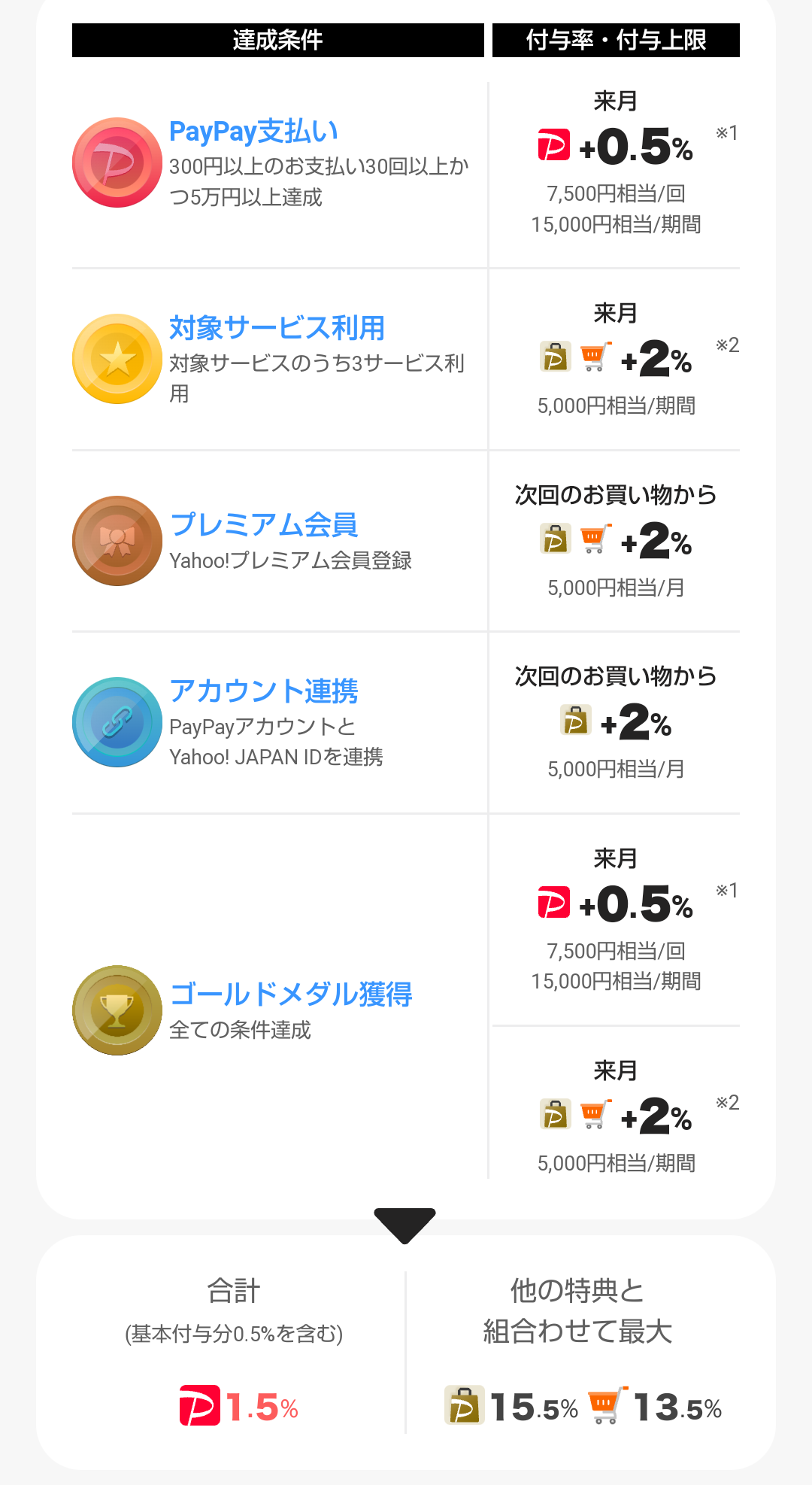The width and height of the screenshot is (812, 1485).
Task: Click the ※2 footnote in the 対象サービス利用 row
Action: (x=727, y=345)
